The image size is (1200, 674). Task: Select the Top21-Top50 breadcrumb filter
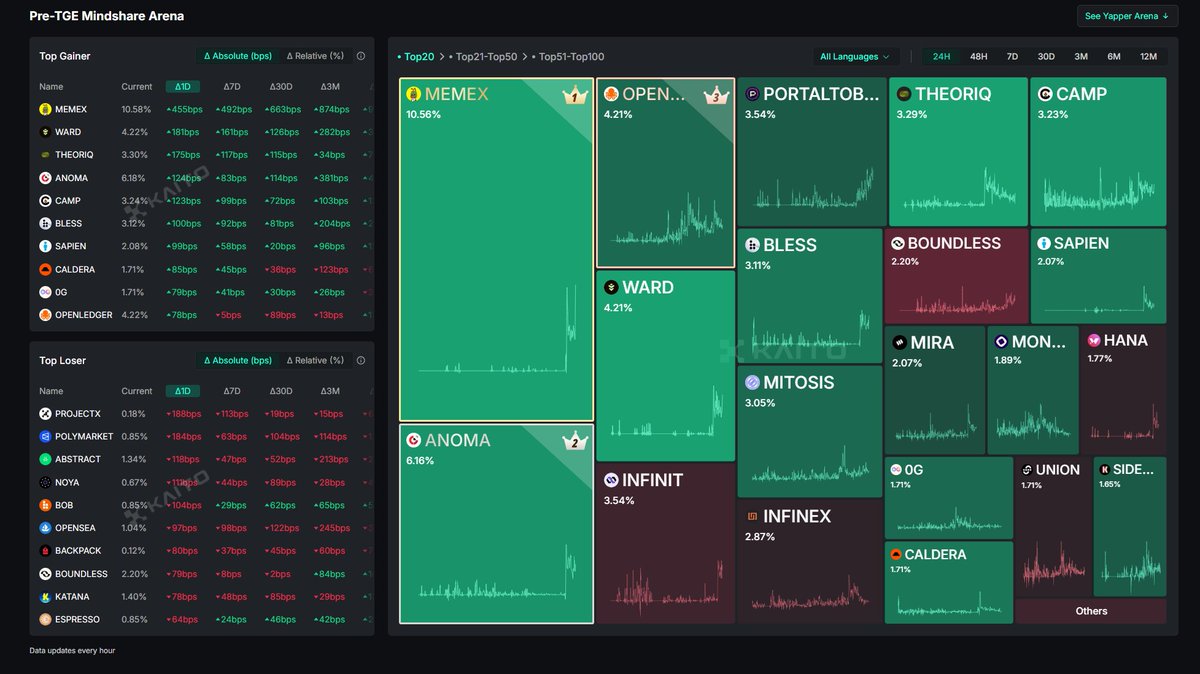483,57
